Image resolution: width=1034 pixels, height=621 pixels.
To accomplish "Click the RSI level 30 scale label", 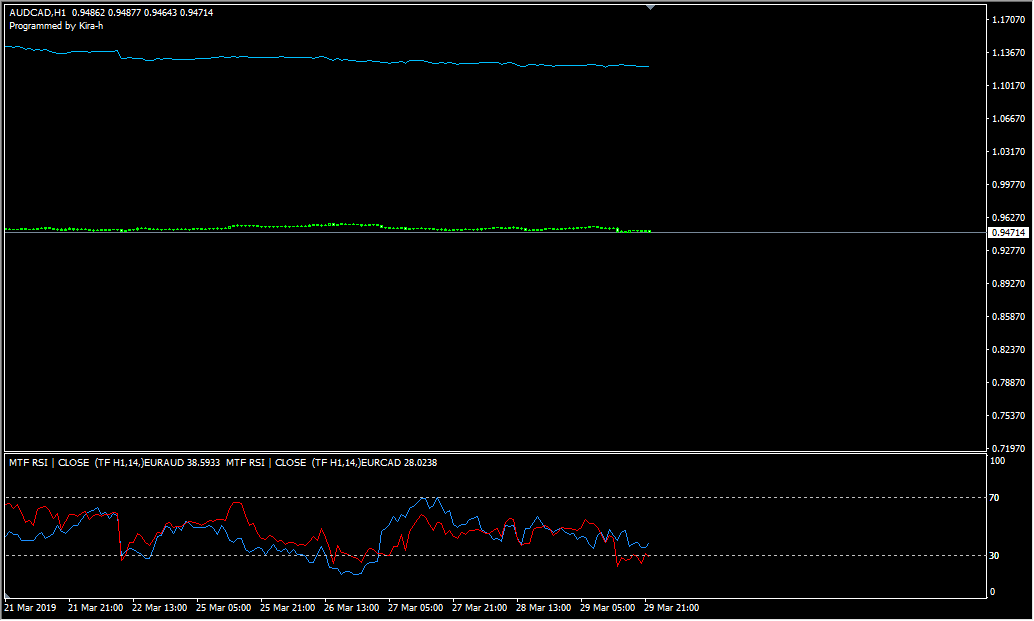I will tap(994, 556).
